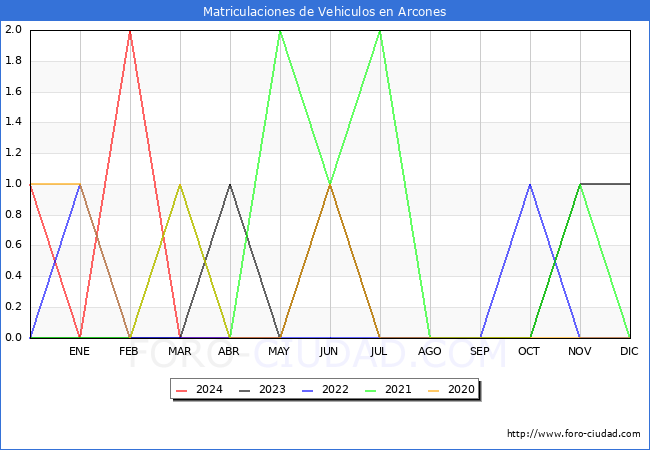Click the dark gray 2023 peak at ABR
The image size is (650, 450).
click(x=230, y=185)
